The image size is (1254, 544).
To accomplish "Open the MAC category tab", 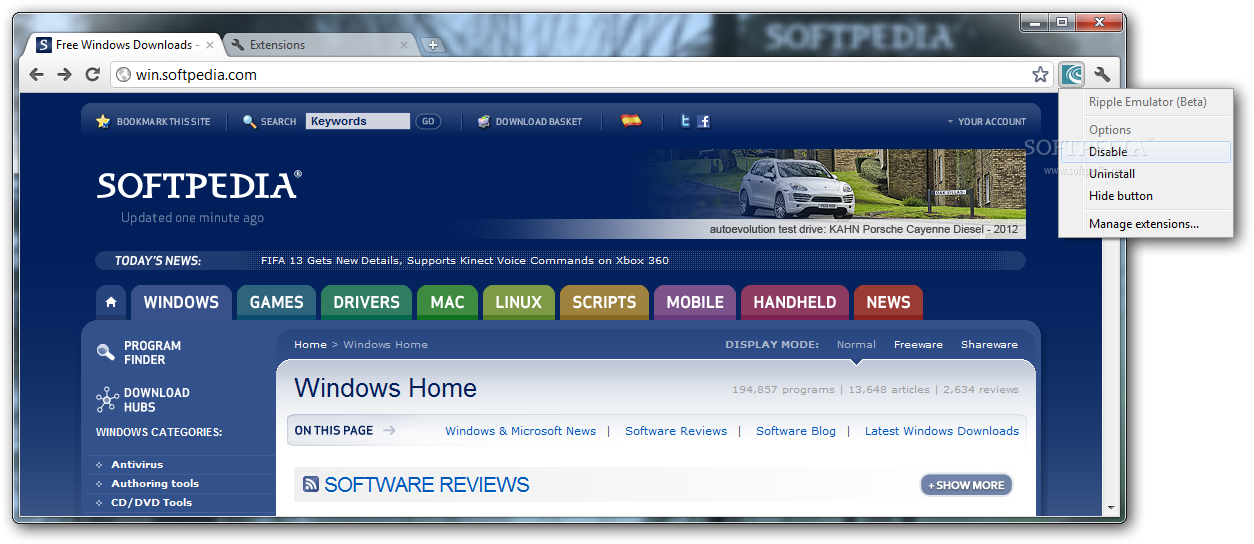I will 447,302.
